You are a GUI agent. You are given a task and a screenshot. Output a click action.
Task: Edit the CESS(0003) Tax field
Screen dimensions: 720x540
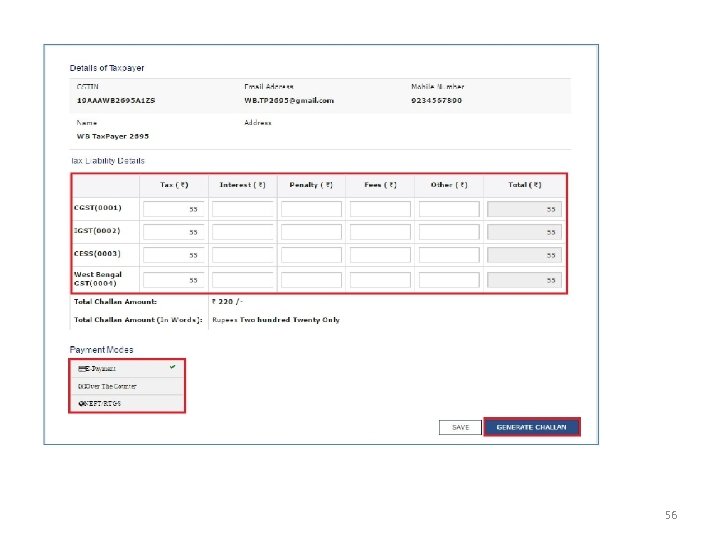click(173, 255)
